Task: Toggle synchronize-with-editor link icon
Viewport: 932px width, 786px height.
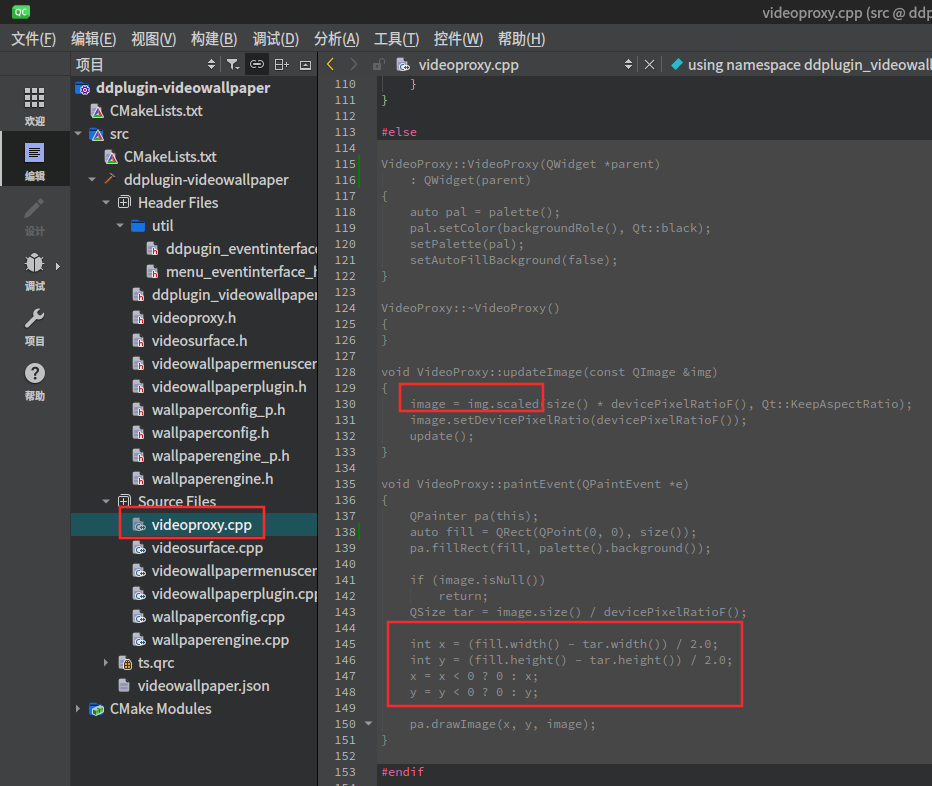Action: pyautogui.click(x=257, y=64)
